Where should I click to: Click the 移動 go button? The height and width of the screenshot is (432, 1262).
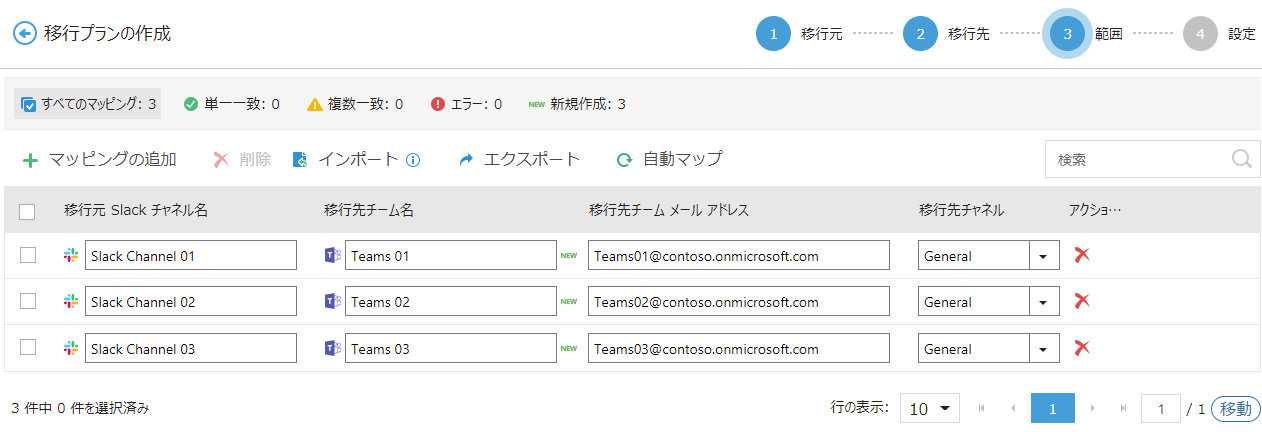point(1235,408)
